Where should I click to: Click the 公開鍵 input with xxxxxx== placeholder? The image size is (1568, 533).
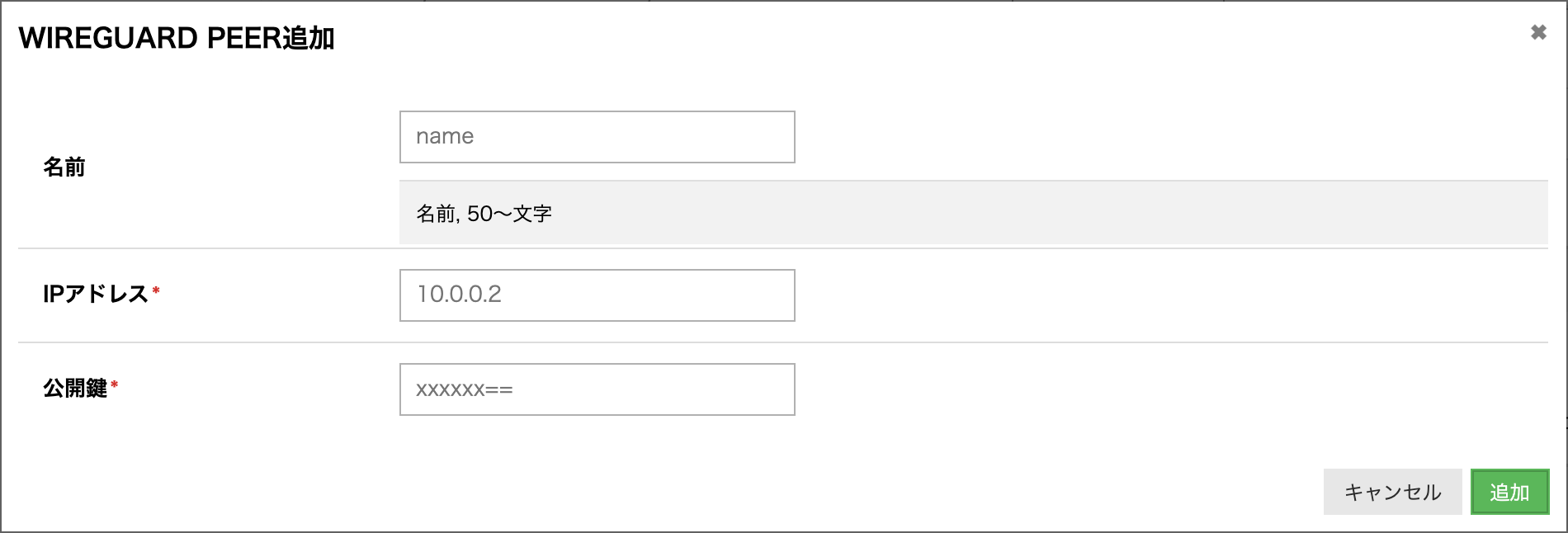[x=596, y=389]
